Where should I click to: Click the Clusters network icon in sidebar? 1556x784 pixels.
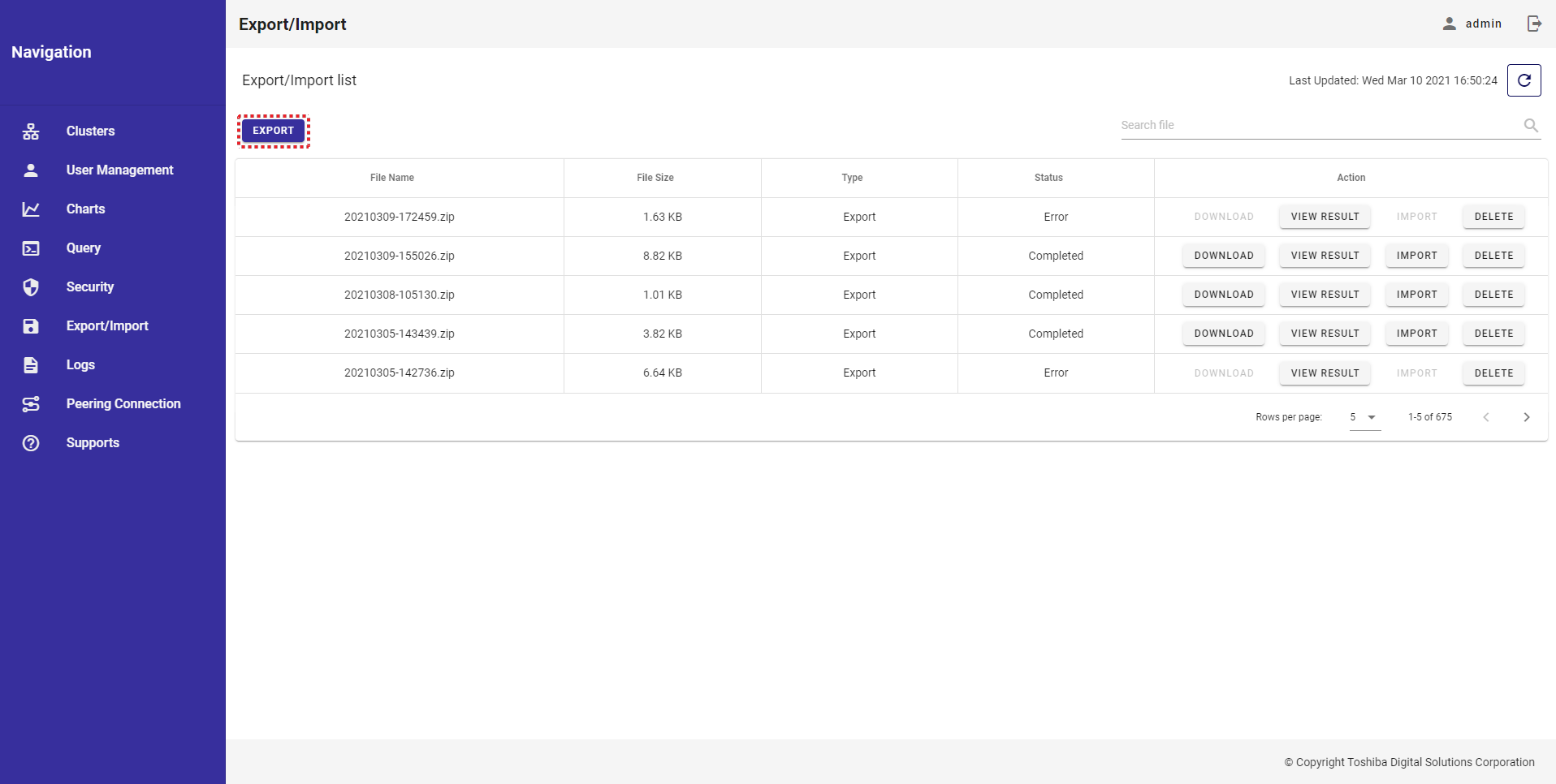[31, 131]
